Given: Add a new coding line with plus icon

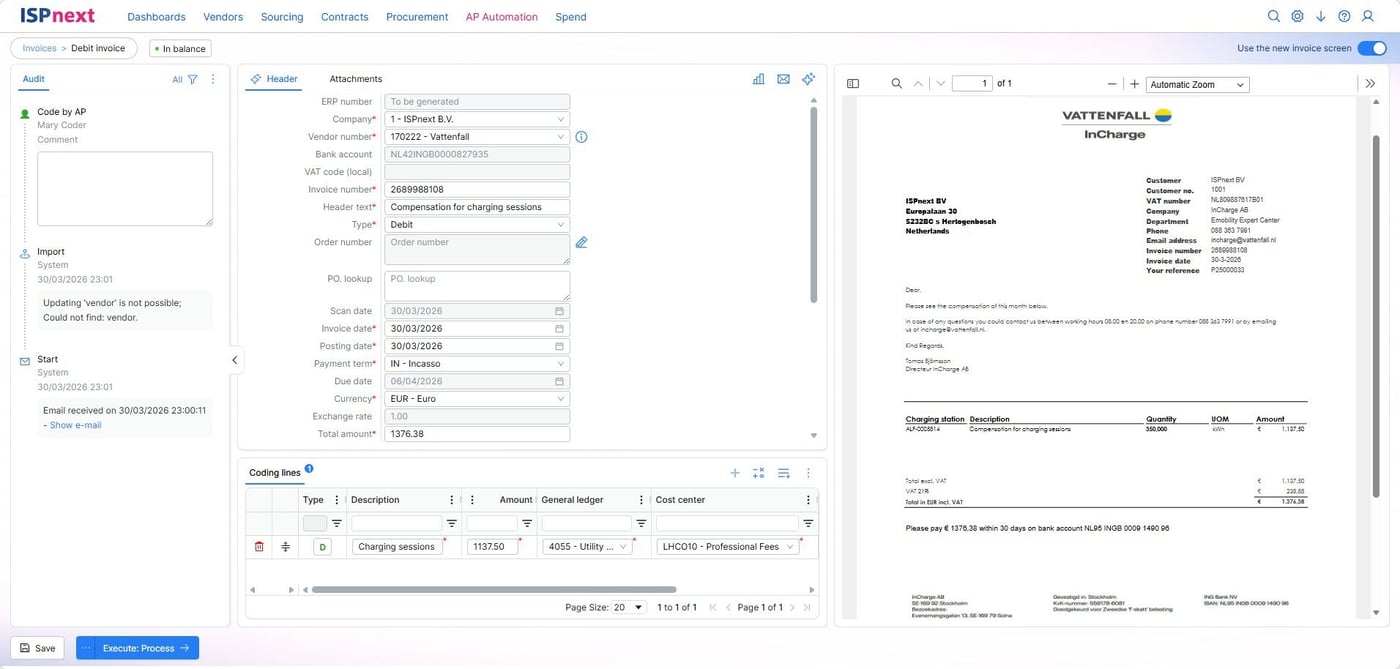Looking at the screenshot, I should (735, 473).
